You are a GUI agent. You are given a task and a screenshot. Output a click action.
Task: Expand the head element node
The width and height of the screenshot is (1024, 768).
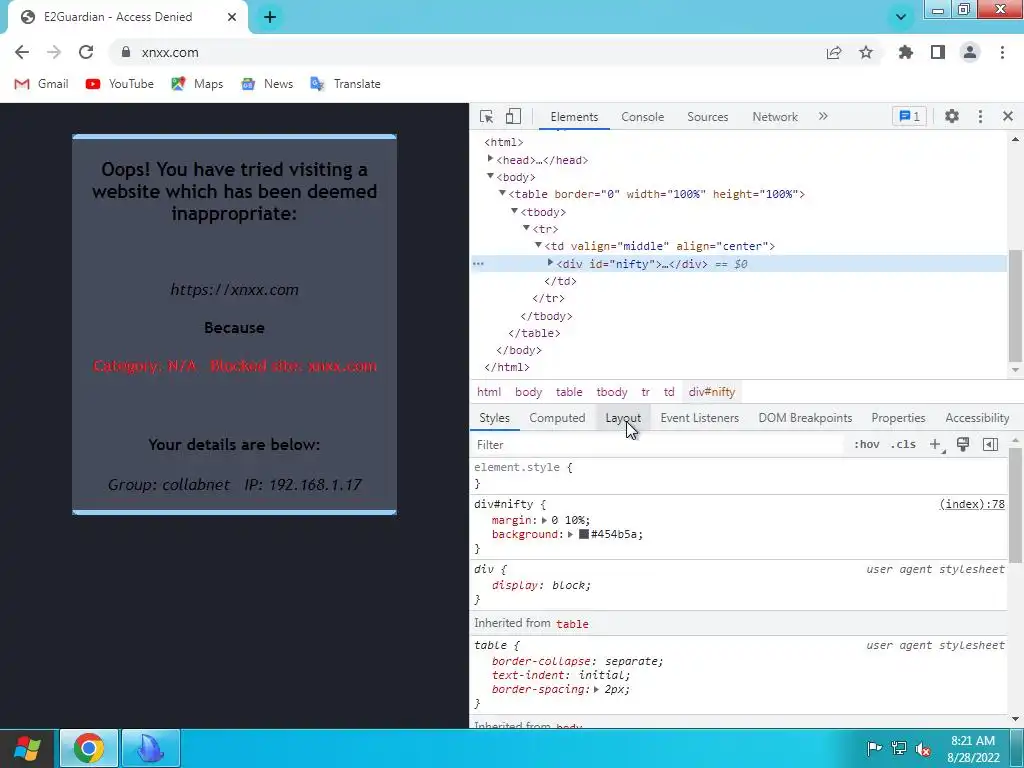pyautogui.click(x=490, y=159)
